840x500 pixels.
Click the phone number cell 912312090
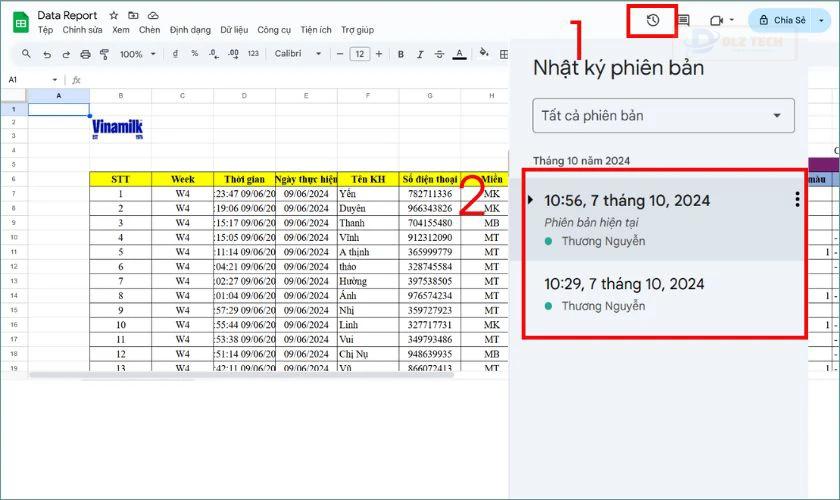tap(430, 237)
